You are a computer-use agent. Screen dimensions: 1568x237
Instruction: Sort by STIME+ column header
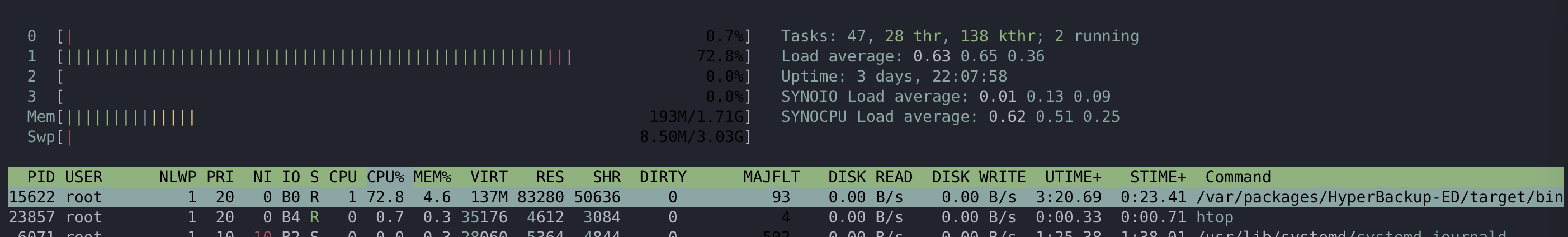1158,177
